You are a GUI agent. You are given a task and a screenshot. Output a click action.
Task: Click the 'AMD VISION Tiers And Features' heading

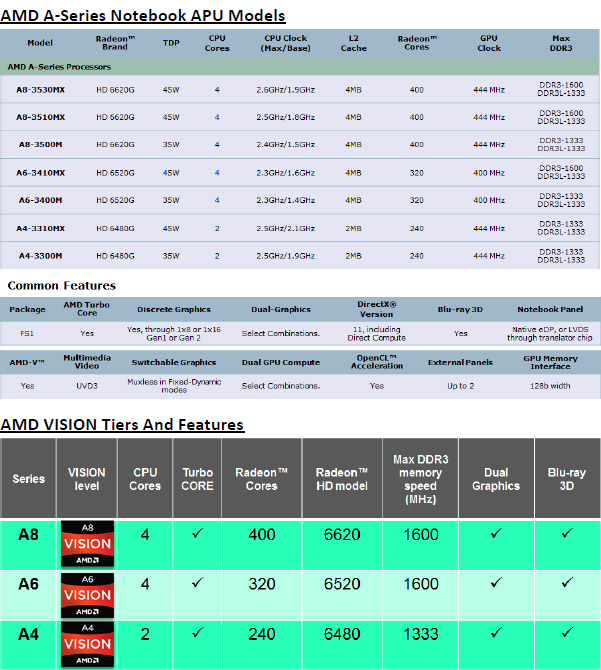(122, 425)
